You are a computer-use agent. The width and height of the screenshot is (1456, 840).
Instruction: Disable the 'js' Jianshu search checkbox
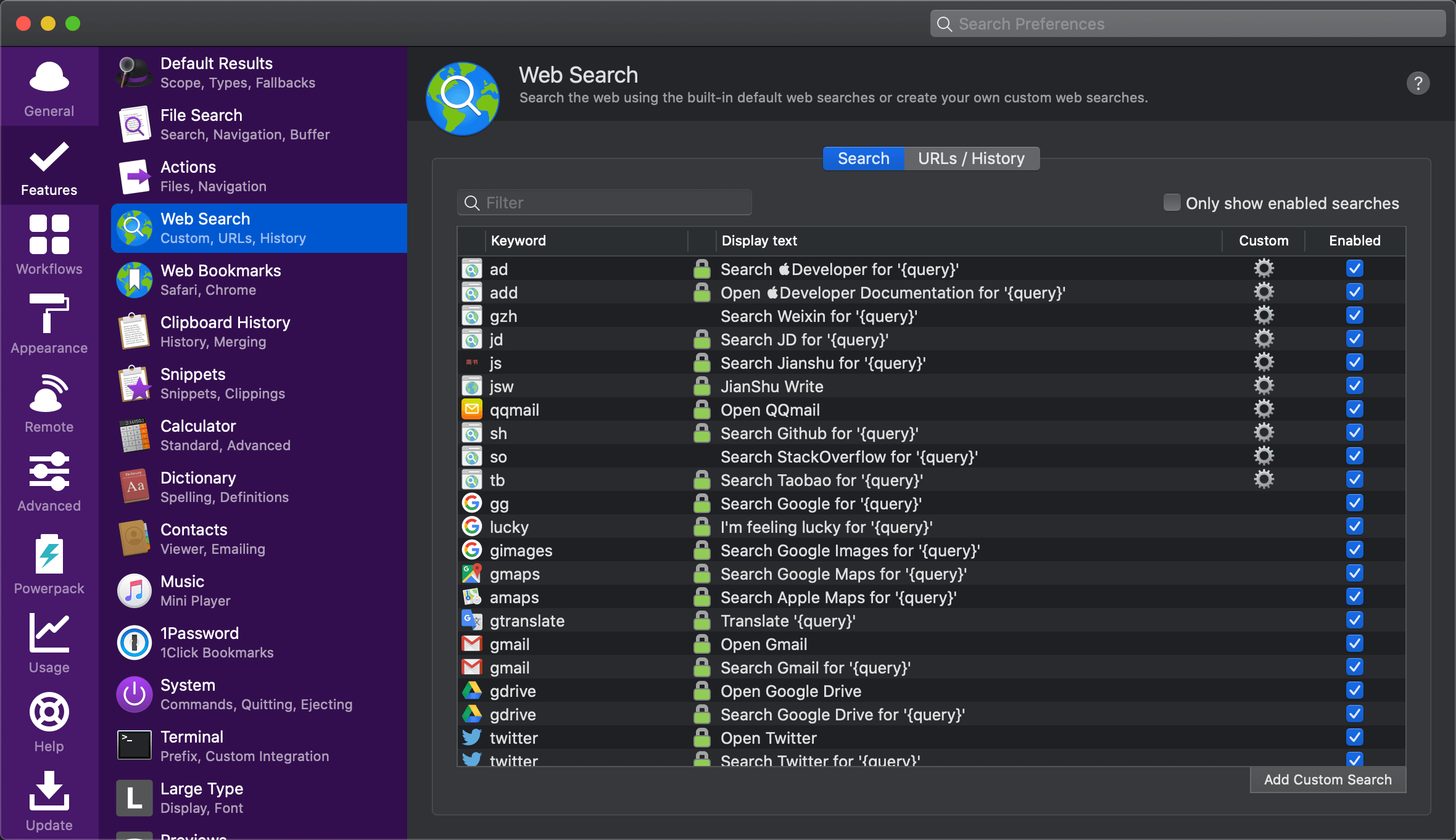click(x=1354, y=362)
